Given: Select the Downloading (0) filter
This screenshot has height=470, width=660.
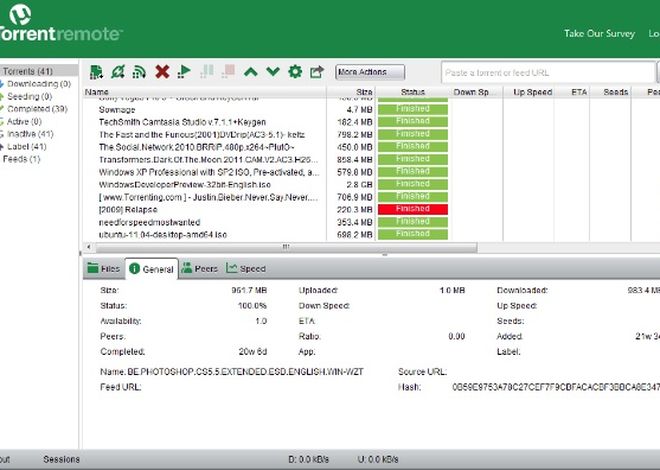Looking at the screenshot, I should tap(39, 84).
